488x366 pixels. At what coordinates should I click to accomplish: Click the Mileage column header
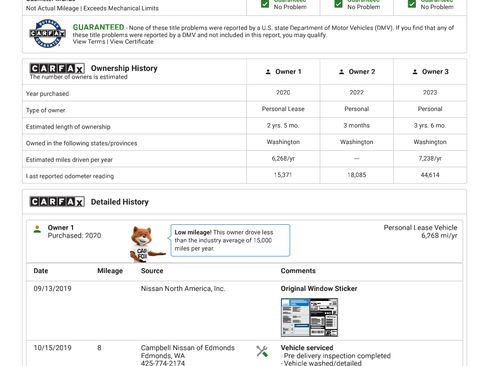pyautogui.click(x=110, y=271)
